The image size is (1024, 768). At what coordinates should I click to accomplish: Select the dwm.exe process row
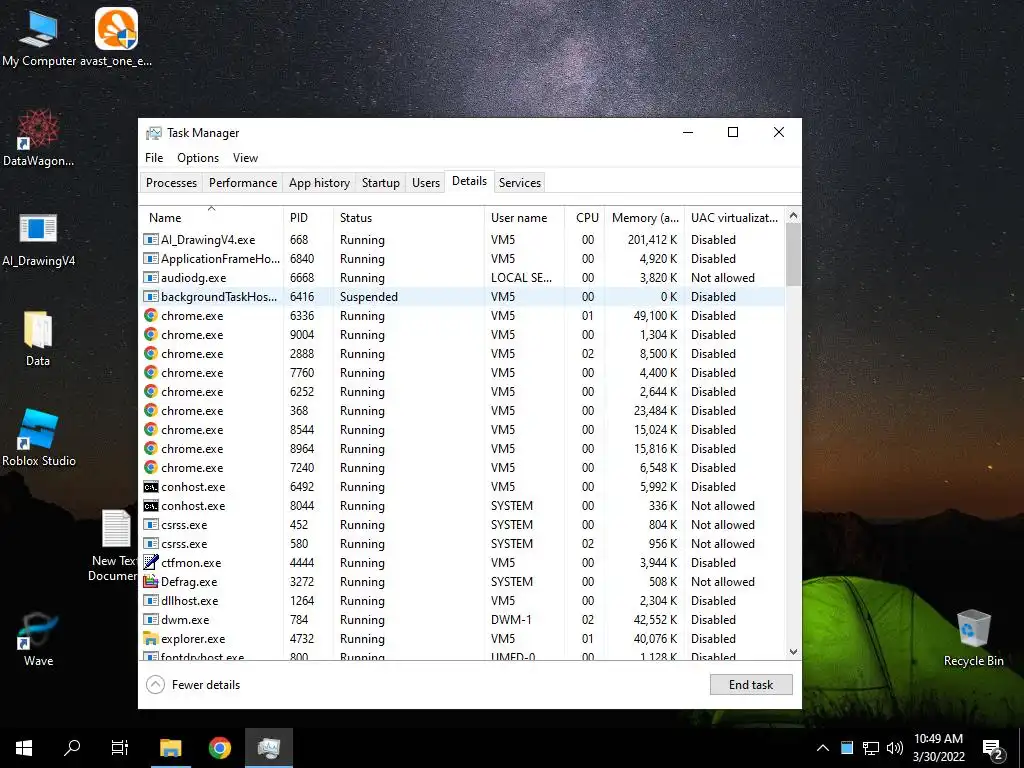pos(462,619)
